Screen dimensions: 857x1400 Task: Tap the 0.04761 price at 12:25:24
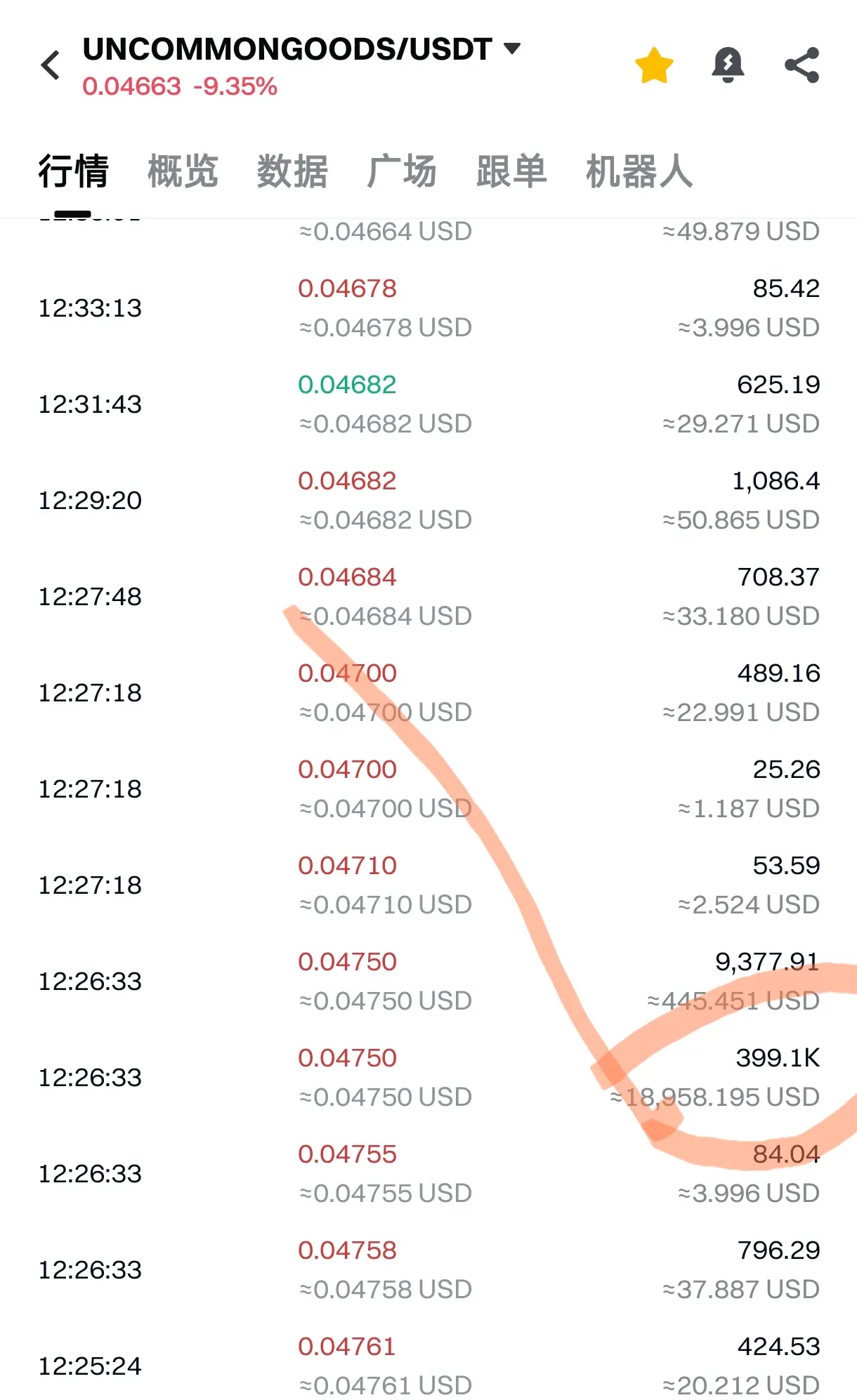(x=347, y=1346)
